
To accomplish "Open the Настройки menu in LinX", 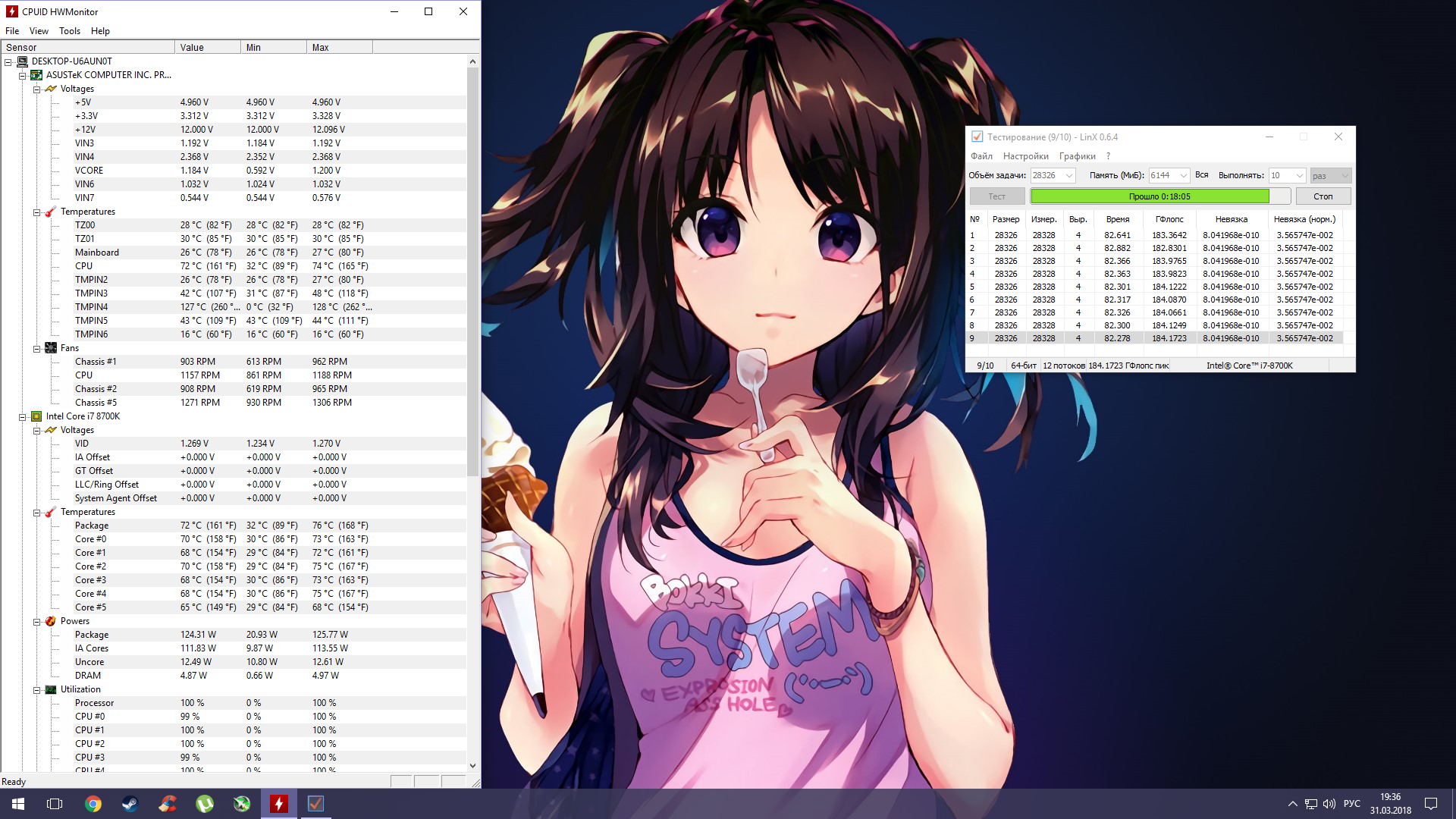I will 1025,156.
